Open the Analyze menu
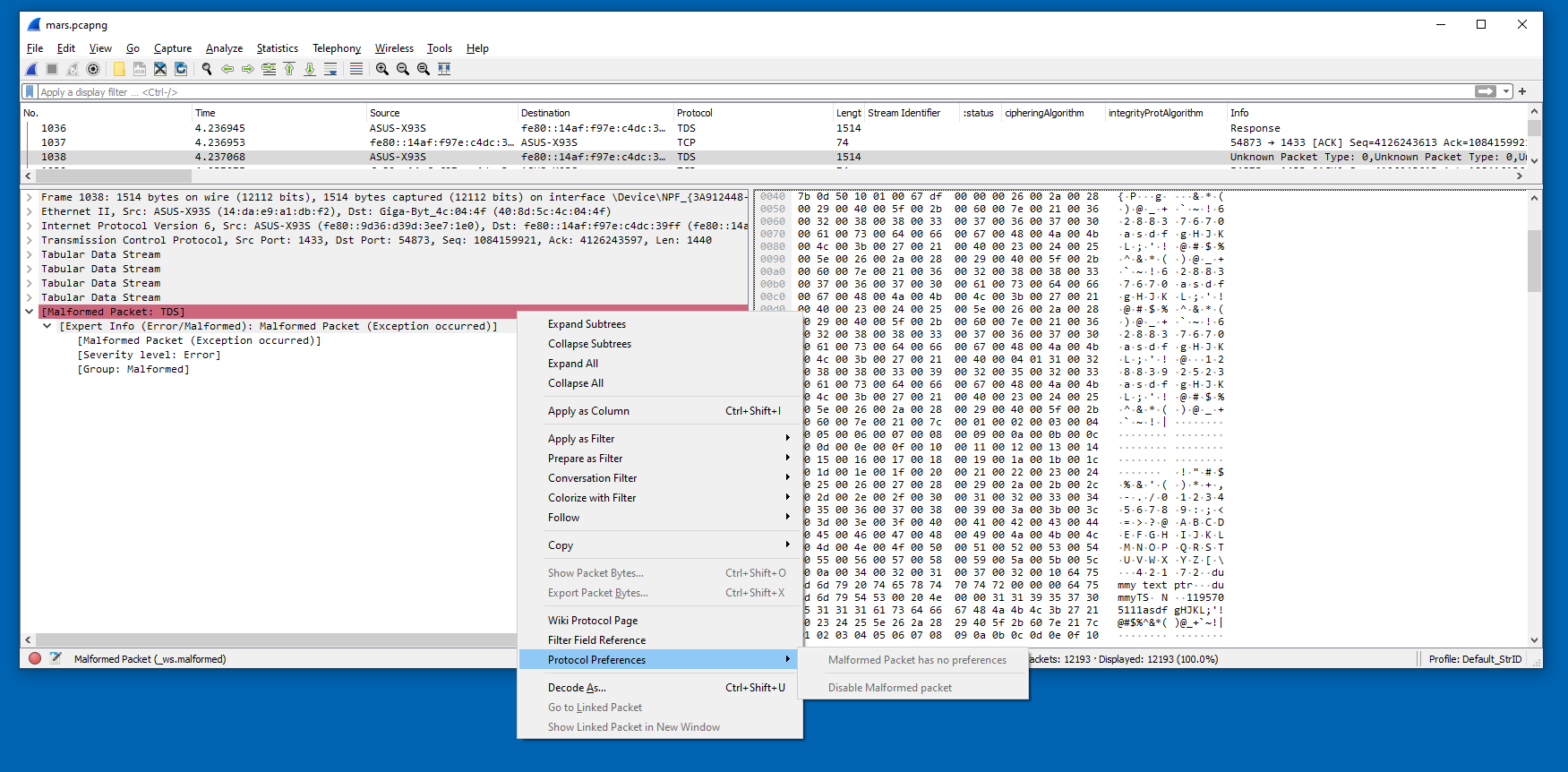The width and height of the screenshot is (1568, 772). (224, 48)
